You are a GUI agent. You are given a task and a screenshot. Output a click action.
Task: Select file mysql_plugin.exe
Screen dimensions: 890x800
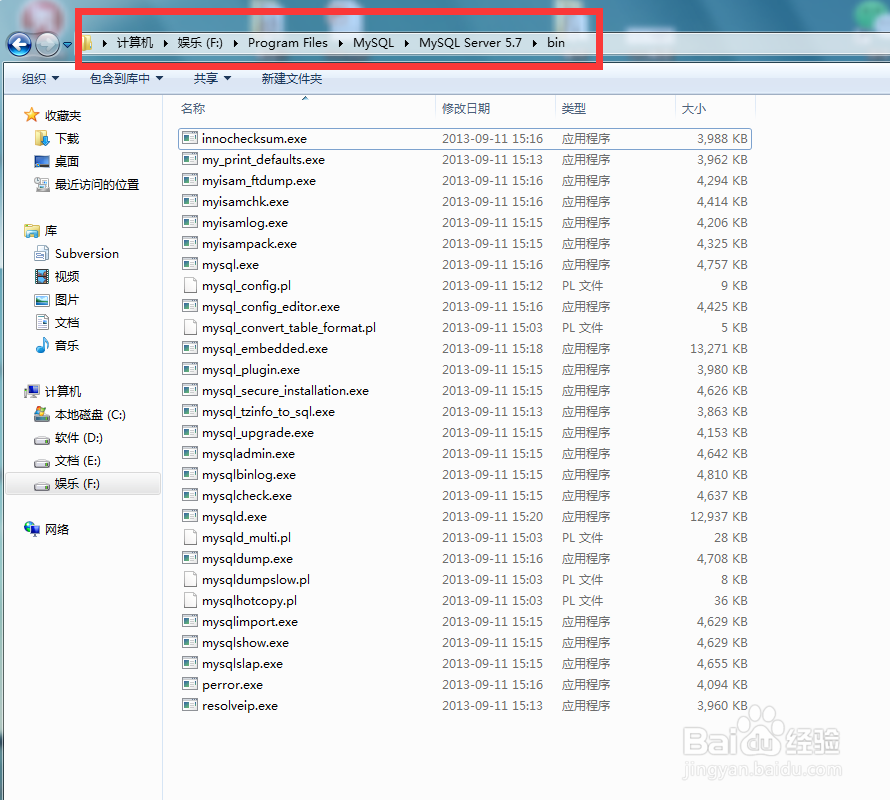pos(251,370)
